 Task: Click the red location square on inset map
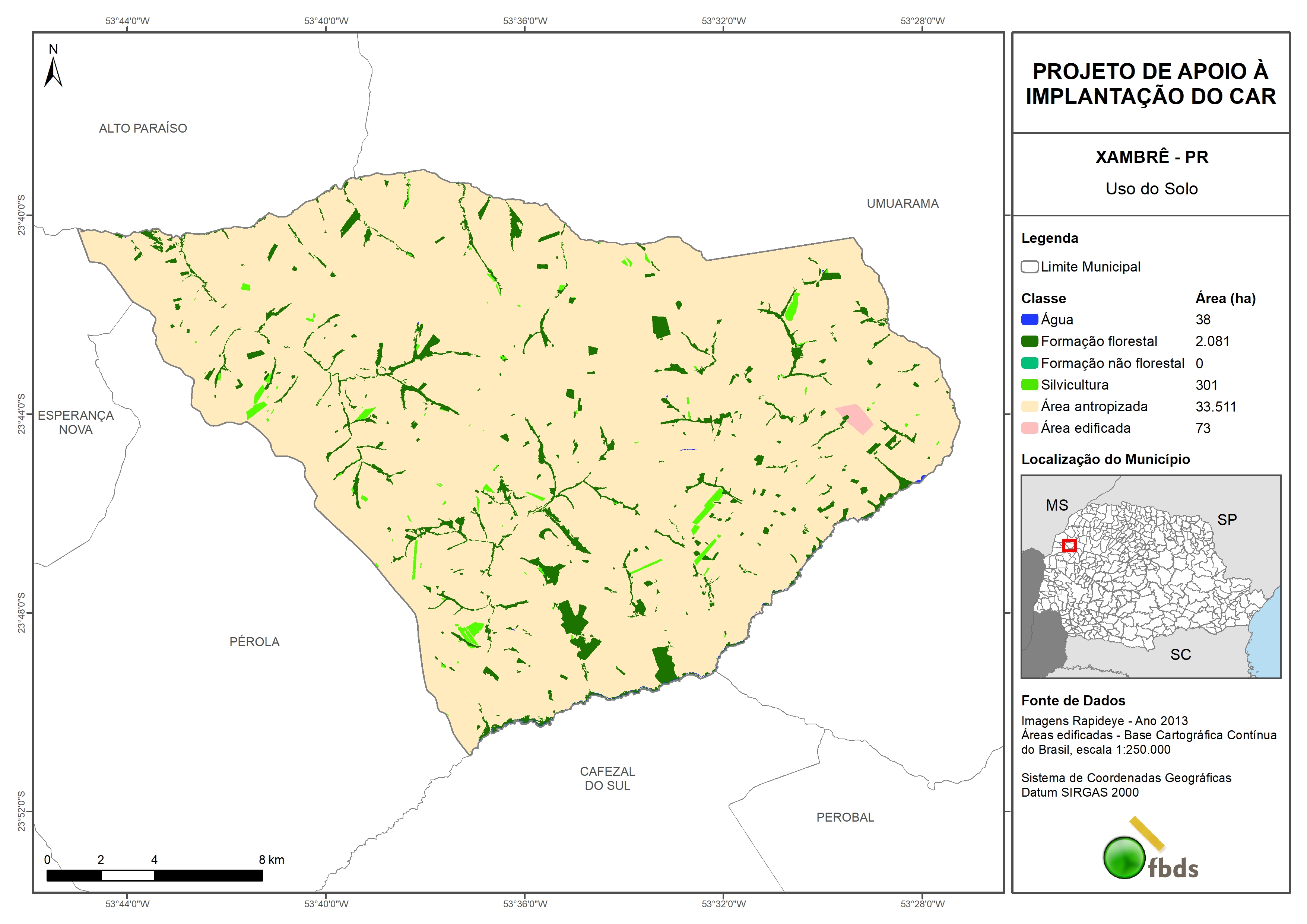pos(1069,545)
